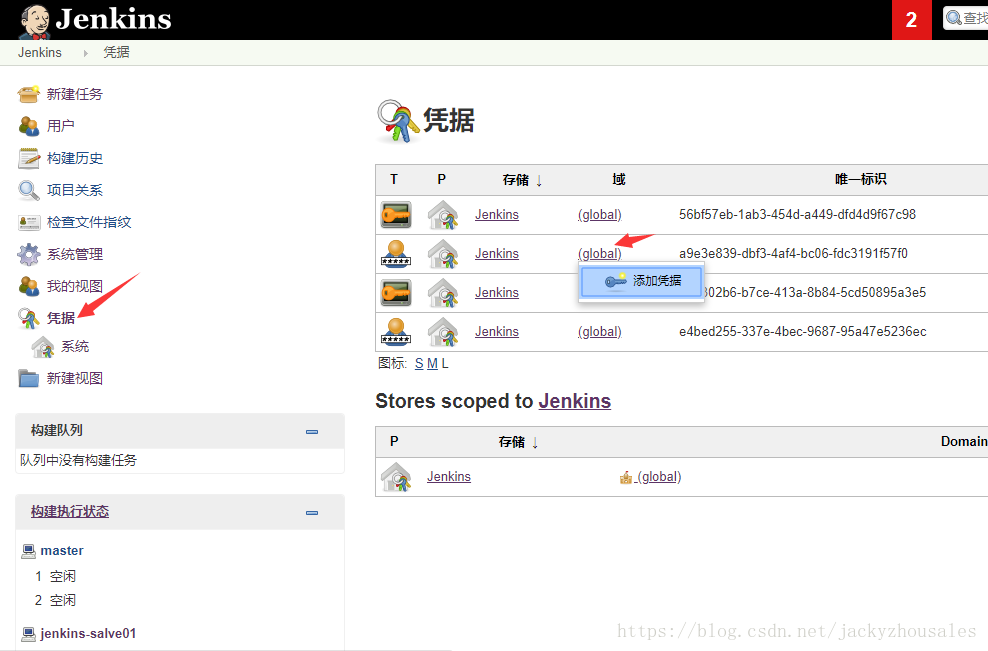
Task: Open (global) domain link in e4bed255 row
Action: tap(599, 331)
